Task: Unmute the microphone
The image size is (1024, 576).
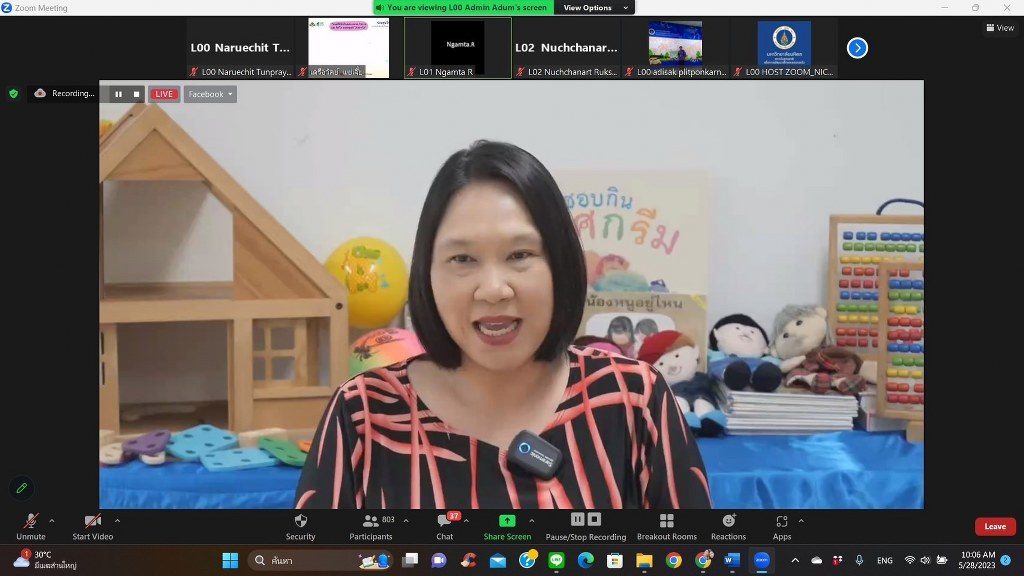Action: coord(31,526)
